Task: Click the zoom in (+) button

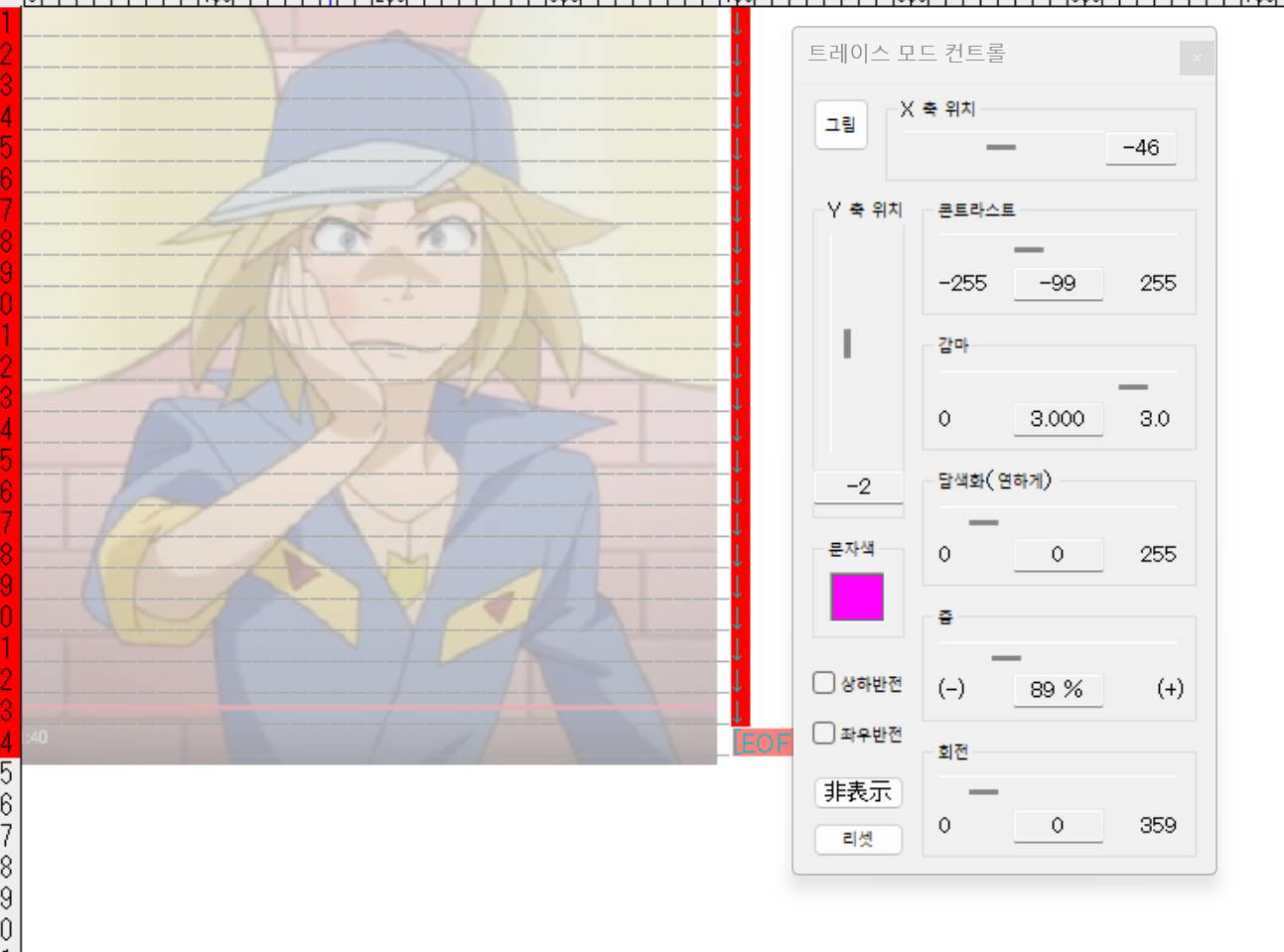Action: pyautogui.click(x=1170, y=689)
